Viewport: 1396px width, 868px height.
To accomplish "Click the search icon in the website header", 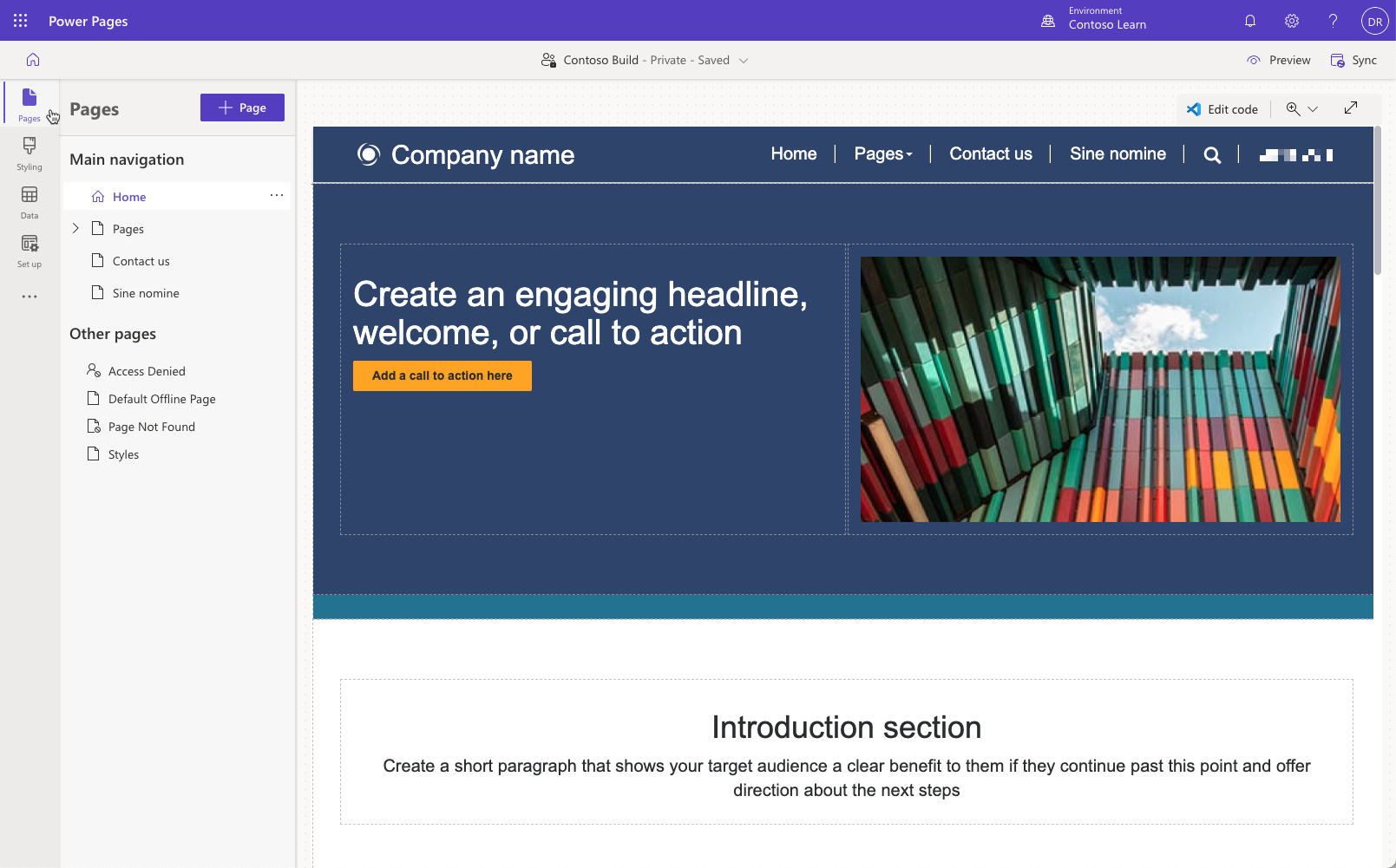I will coord(1212,154).
